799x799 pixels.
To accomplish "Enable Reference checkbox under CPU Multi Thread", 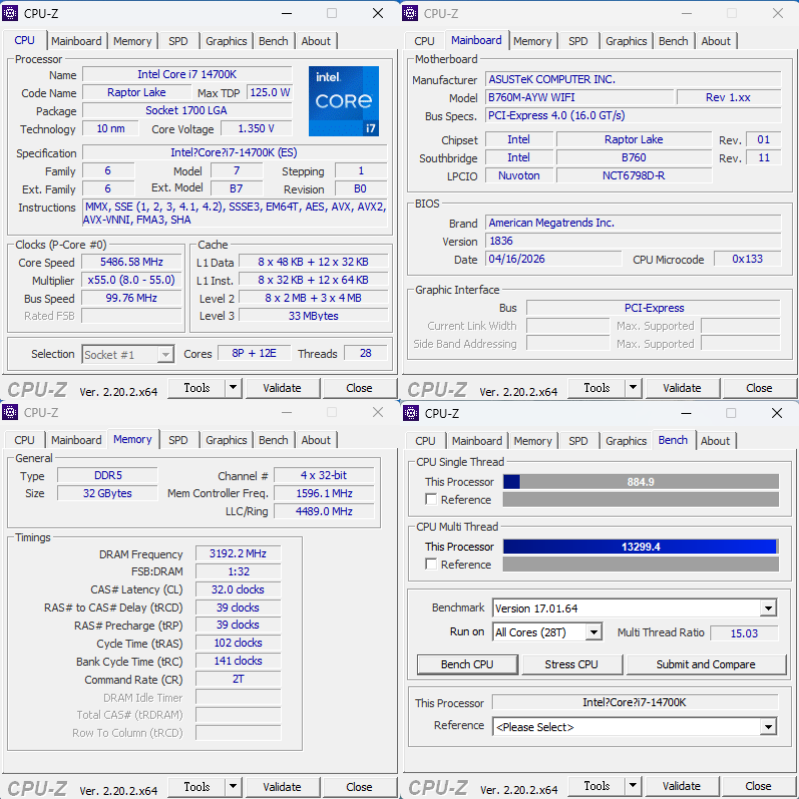I will (x=431, y=564).
